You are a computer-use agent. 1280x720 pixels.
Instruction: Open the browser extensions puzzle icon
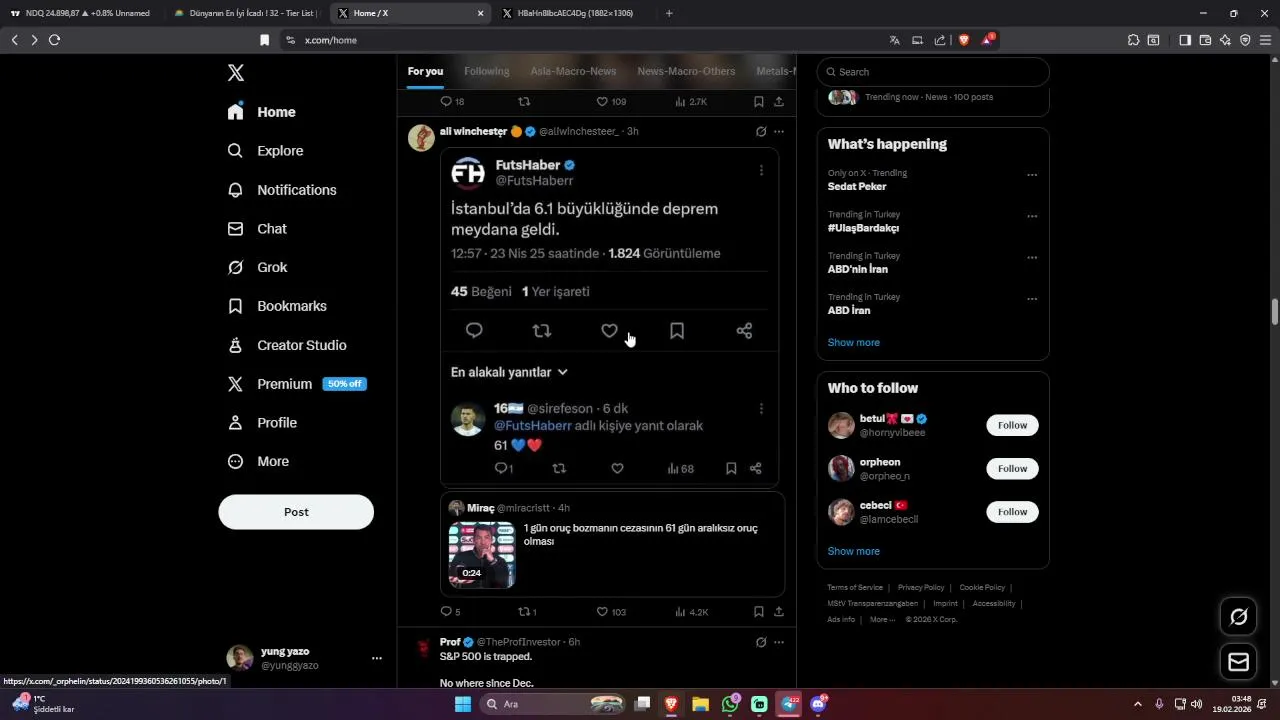point(1133,40)
